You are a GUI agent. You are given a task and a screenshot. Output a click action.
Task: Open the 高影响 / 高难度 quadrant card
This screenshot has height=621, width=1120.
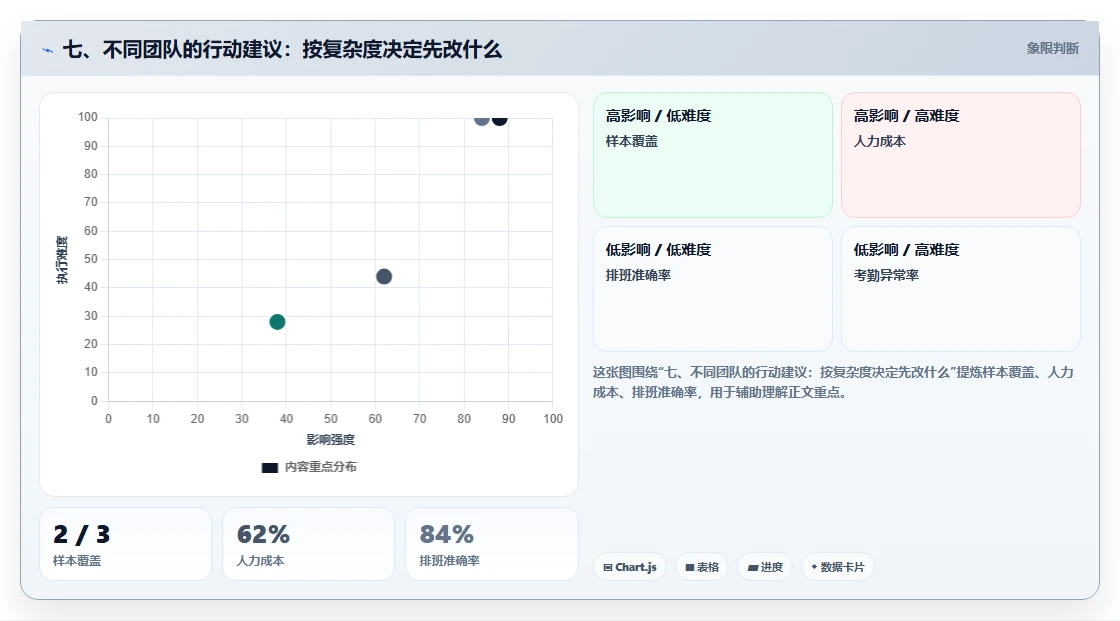pyautogui.click(x=961, y=155)
